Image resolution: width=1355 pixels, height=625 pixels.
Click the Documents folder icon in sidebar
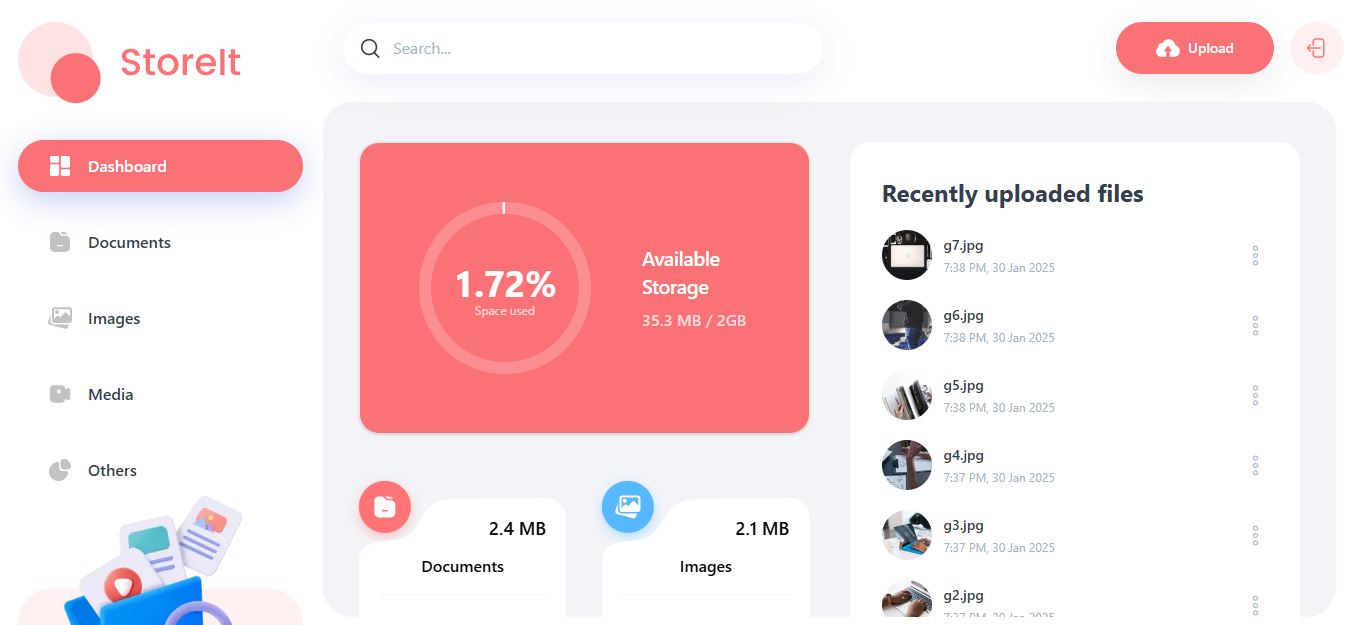[x=60, y=242]
